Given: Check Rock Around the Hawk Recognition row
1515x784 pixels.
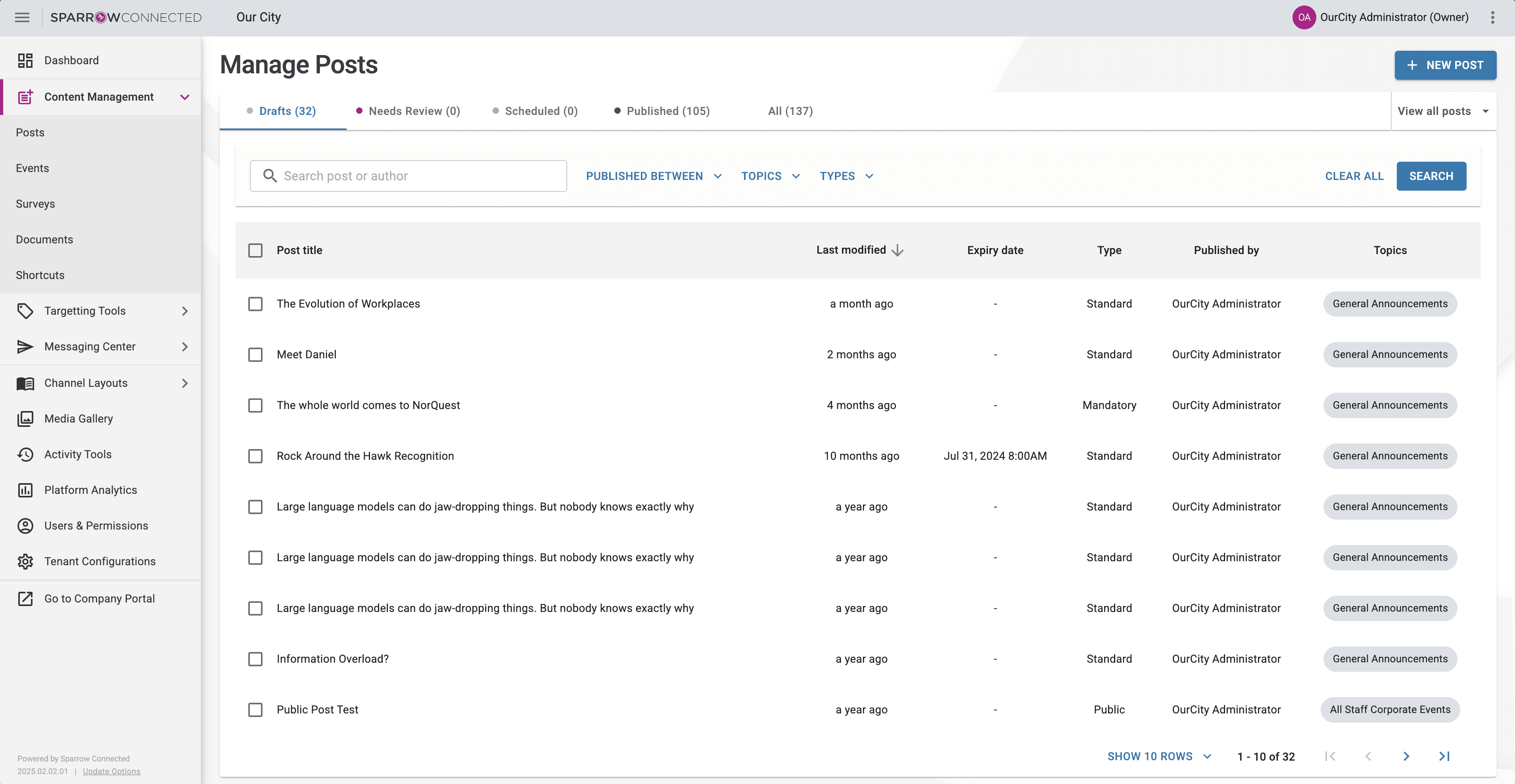Looking at the screenshot, I should click(x=255, y=456).
